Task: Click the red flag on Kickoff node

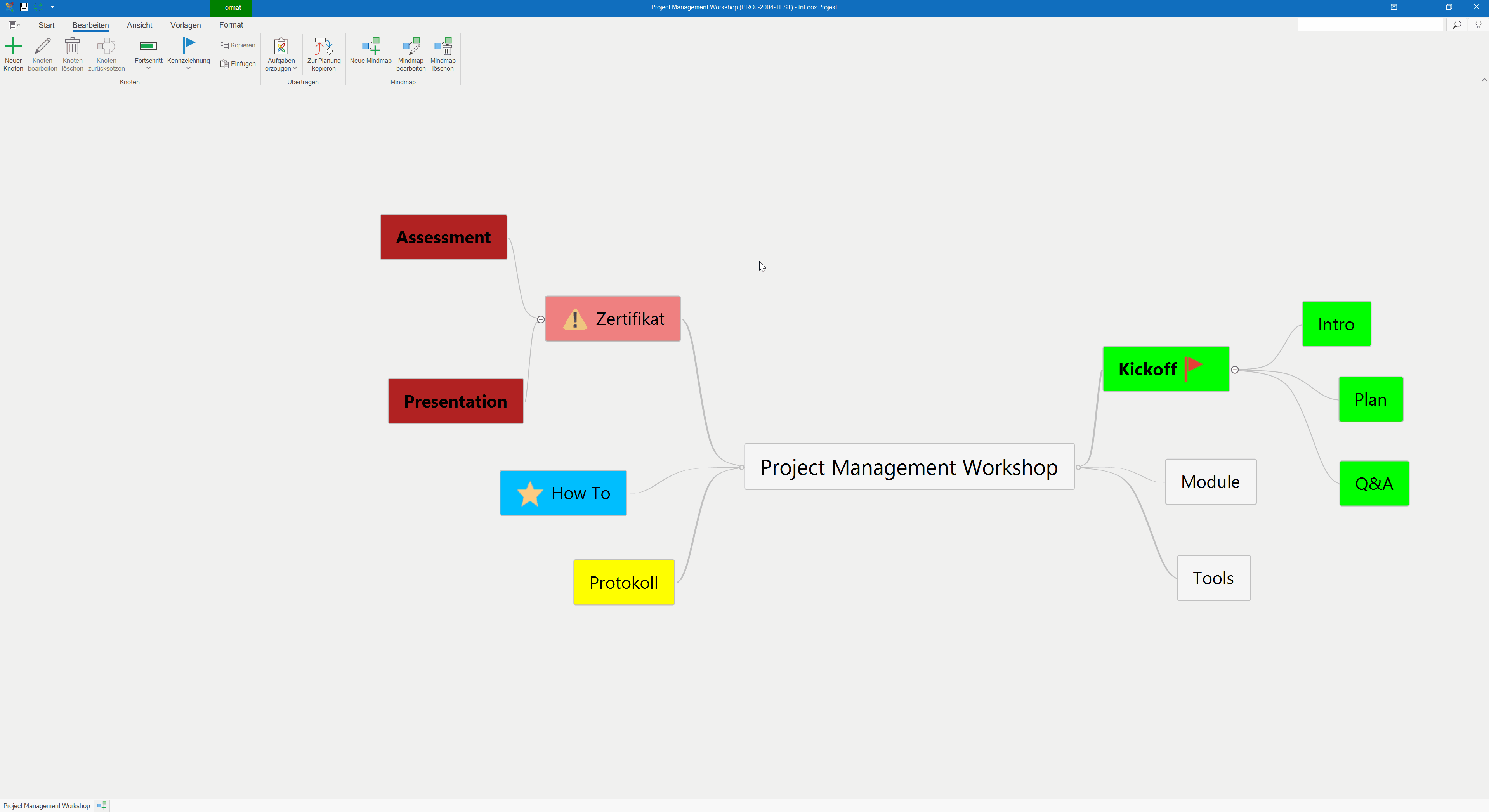Action: click(1194, 369)
